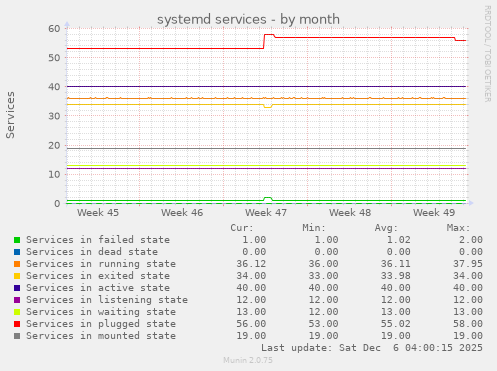The height and width of the screenshot is (371, 497).
Task: Click the y-axis value 10
Action: (54, 174)
